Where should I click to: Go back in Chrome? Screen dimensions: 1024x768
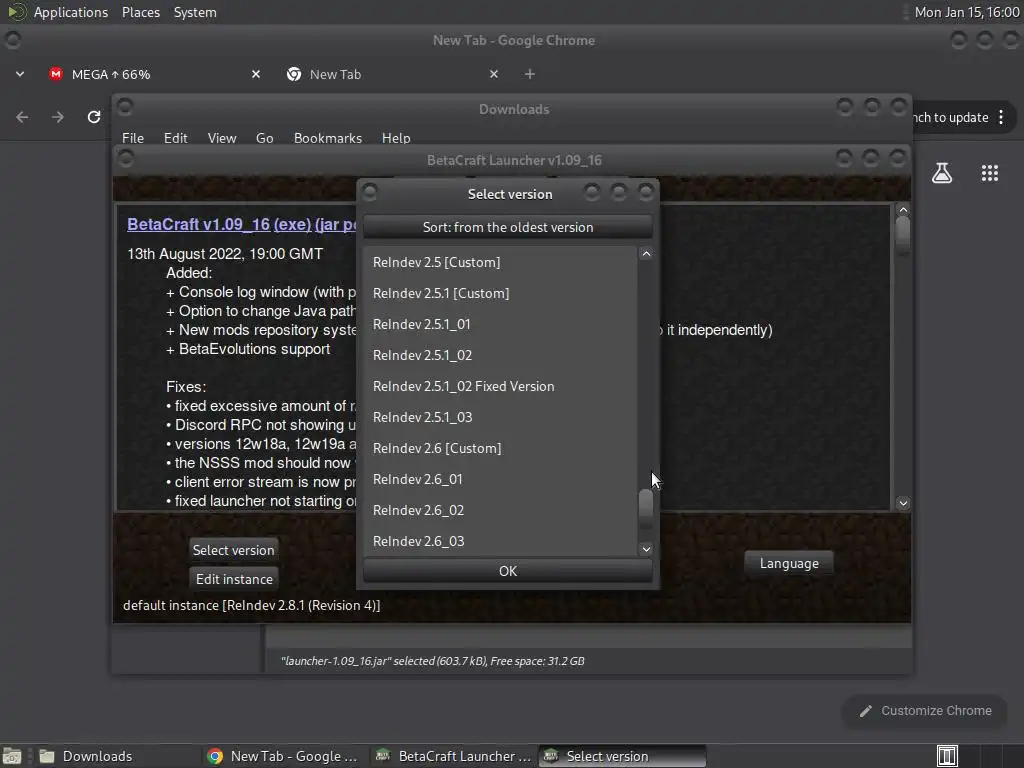(x=22, y=117)
